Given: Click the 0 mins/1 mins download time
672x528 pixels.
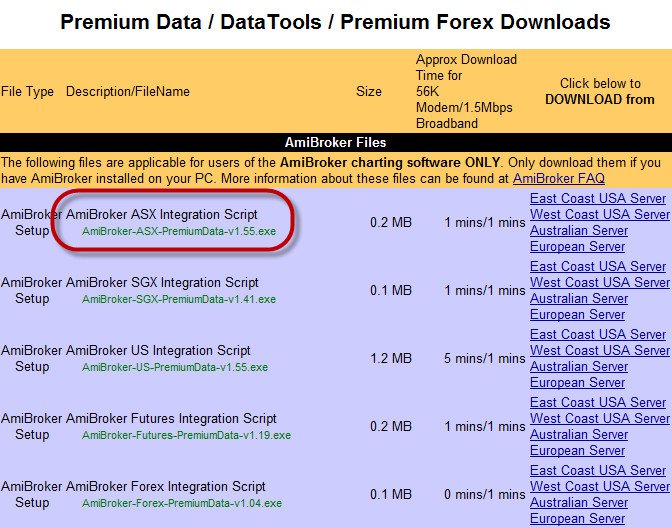Looking at the screenshot, I should [x=485, y=495].
